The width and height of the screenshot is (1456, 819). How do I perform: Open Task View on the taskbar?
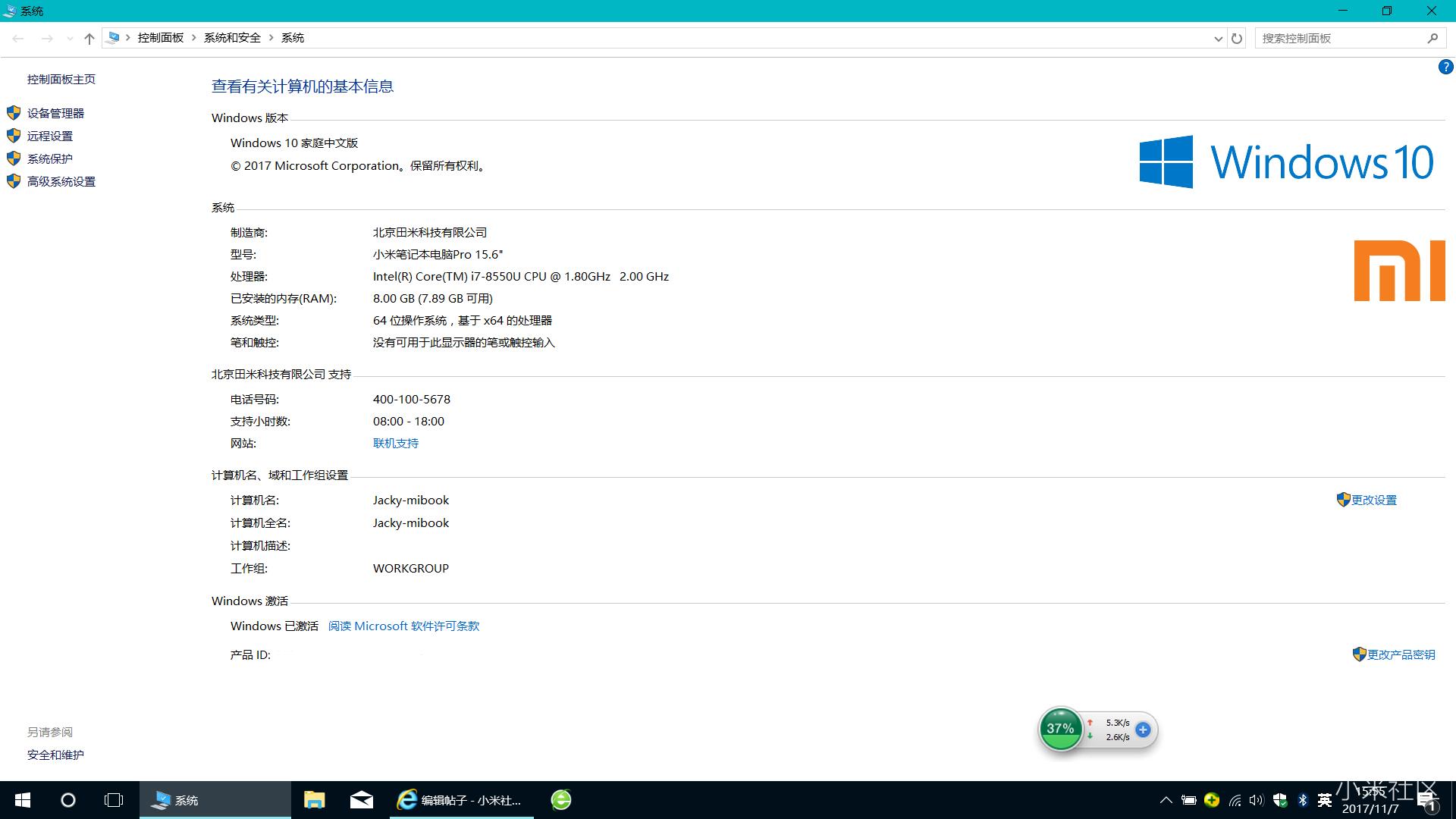114,800
